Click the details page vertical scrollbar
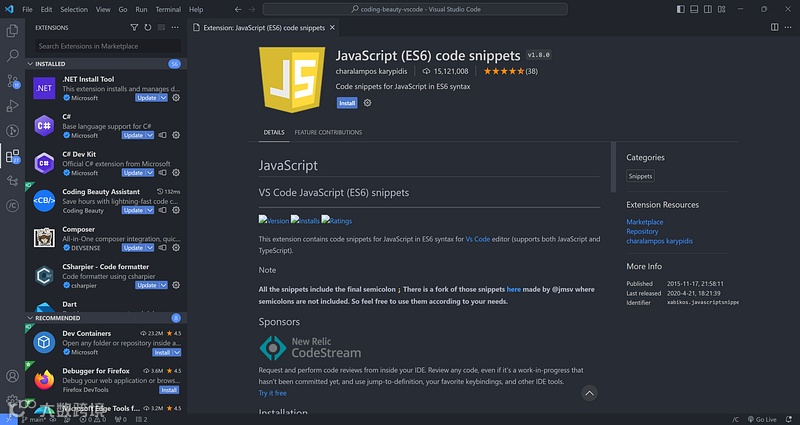 pos(613,167)
